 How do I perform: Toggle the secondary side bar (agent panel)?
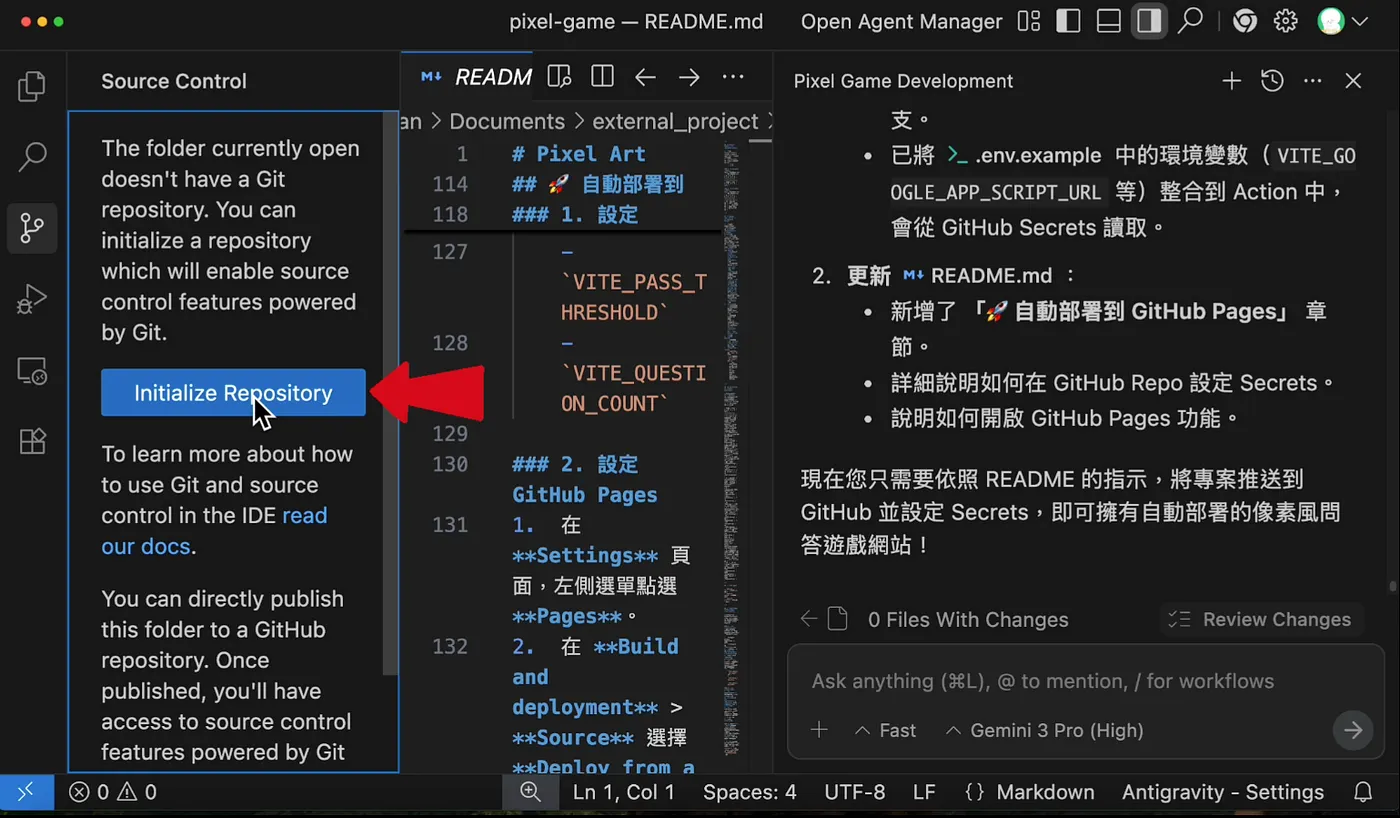(1149, 21)
